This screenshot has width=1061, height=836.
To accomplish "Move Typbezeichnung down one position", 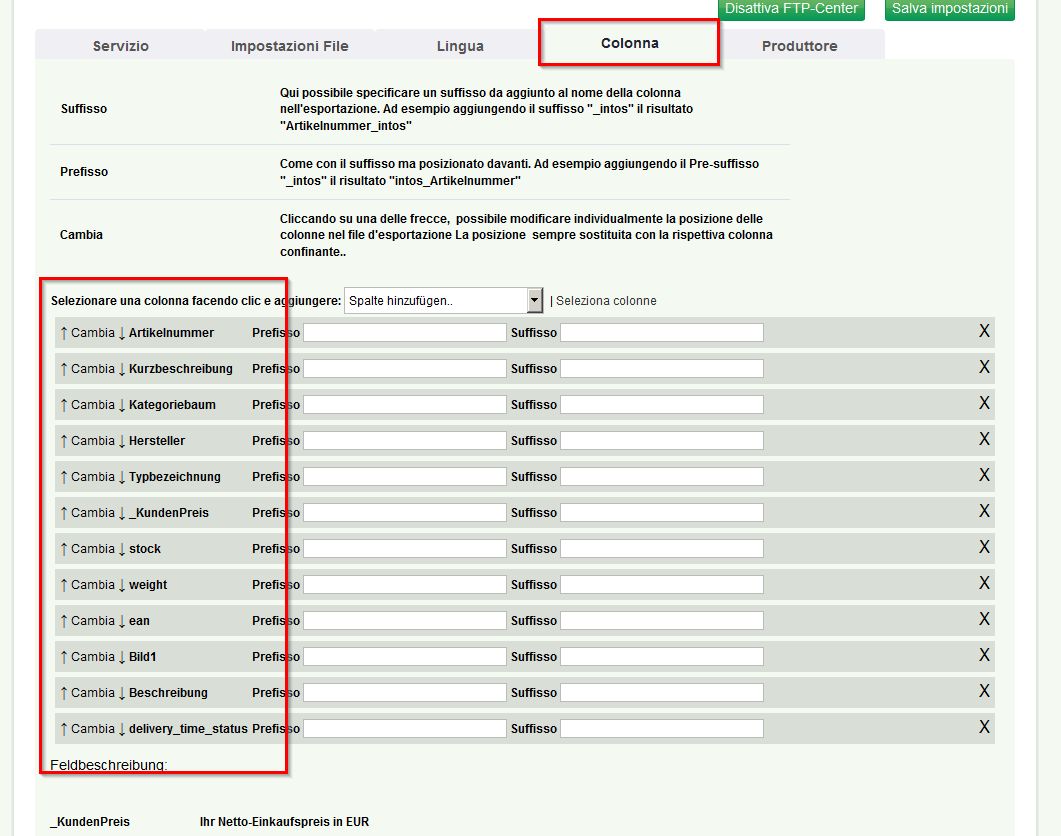I will tap(122, 477).
